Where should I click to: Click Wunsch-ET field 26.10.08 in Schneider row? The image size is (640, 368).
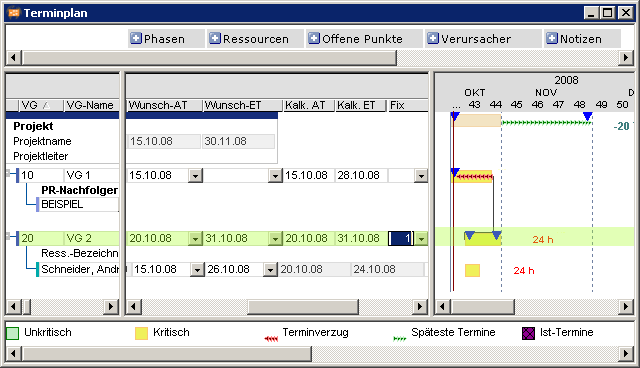point(234,269)
